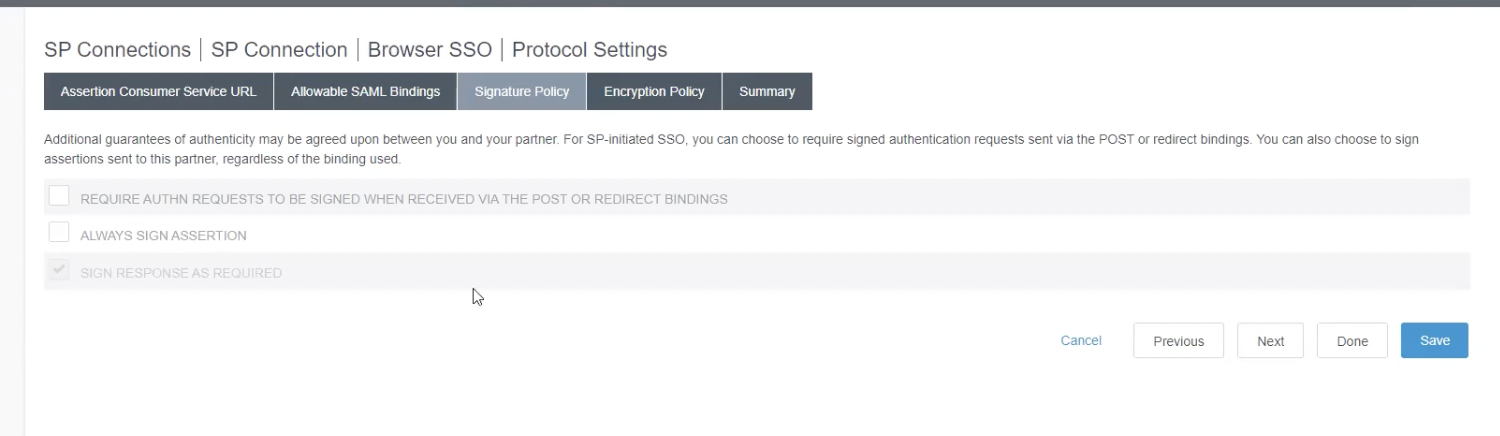Tick the Require AuthN Requests signed checkbox

pos(59,196)
